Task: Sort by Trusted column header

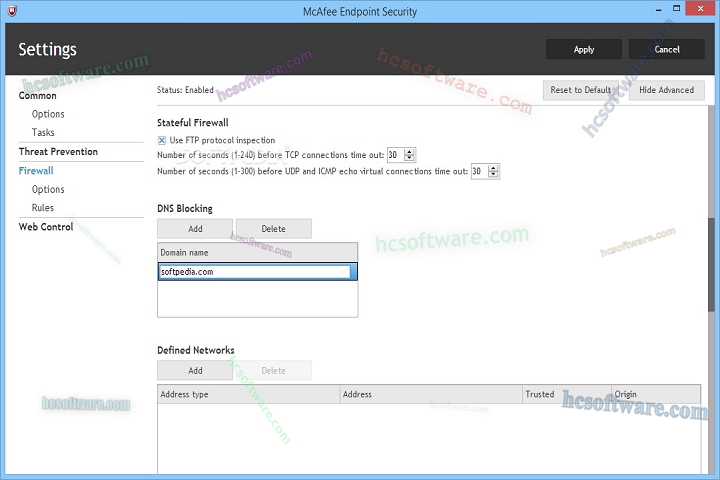Action: click(x=567, y=395)
